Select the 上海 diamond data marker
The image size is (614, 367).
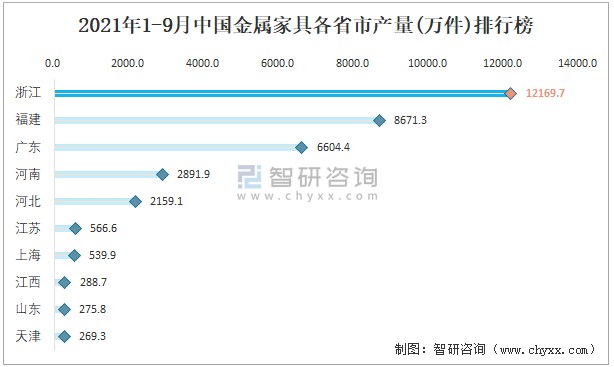[x=74, y=255]
